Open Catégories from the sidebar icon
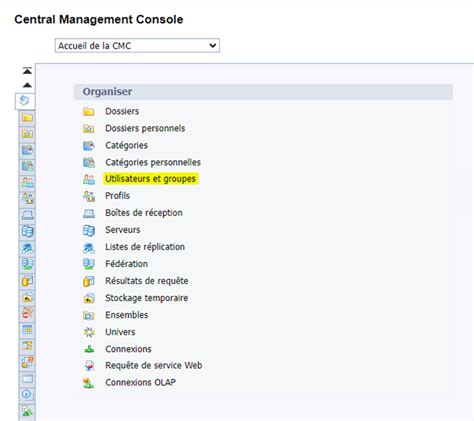Screen dimensions: 474x421 [x=27, y=150]
